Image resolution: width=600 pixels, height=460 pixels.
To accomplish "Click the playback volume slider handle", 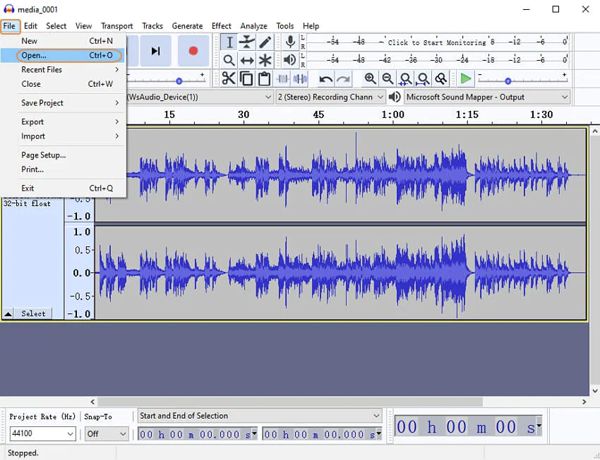I will pos(179,81).
